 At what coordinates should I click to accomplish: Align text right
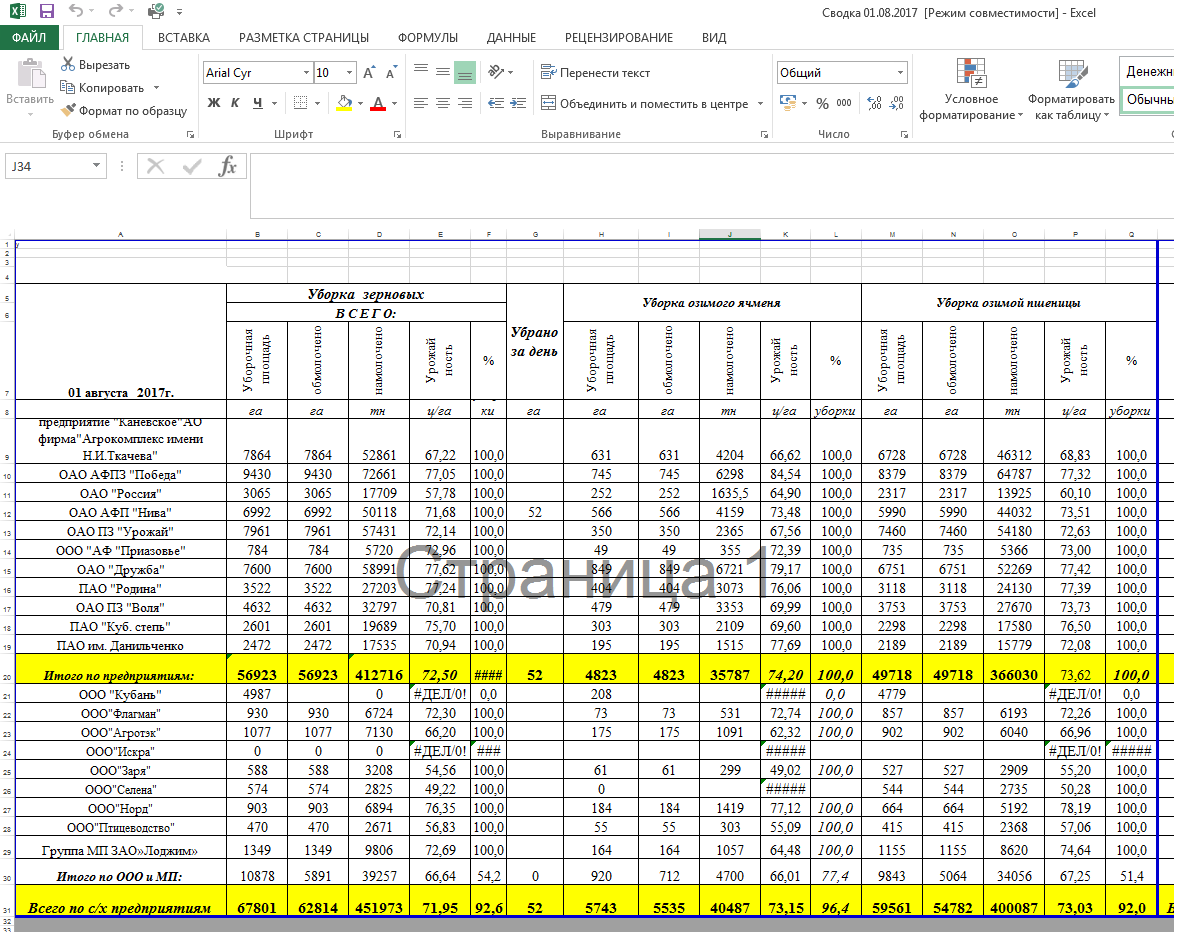pyautogui.click(x=464, y=103)
